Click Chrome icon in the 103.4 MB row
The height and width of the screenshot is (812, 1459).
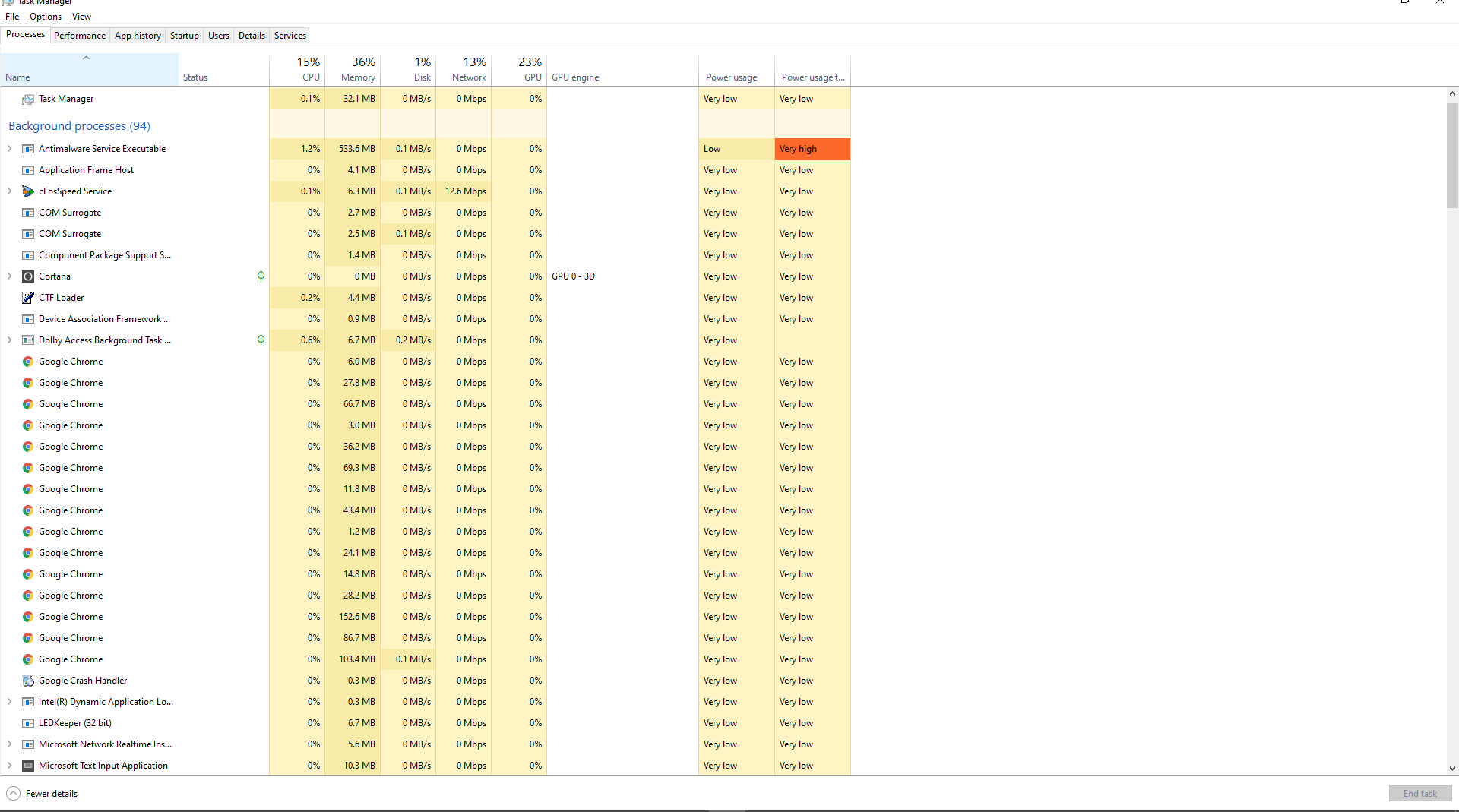[28, 659]
